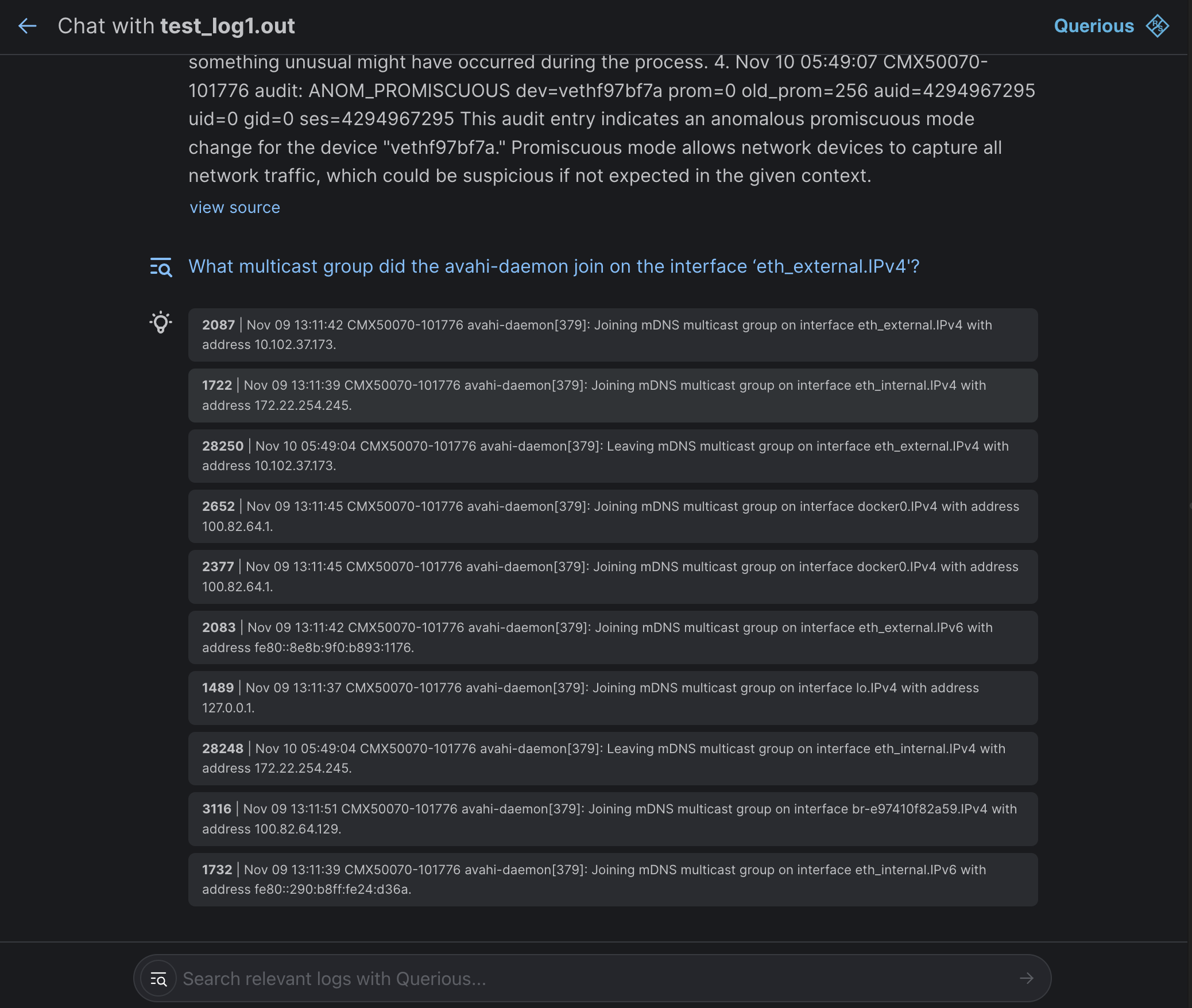Open log entry 28248 Leaving eth_internal.IPv4

tap(613, 758)
